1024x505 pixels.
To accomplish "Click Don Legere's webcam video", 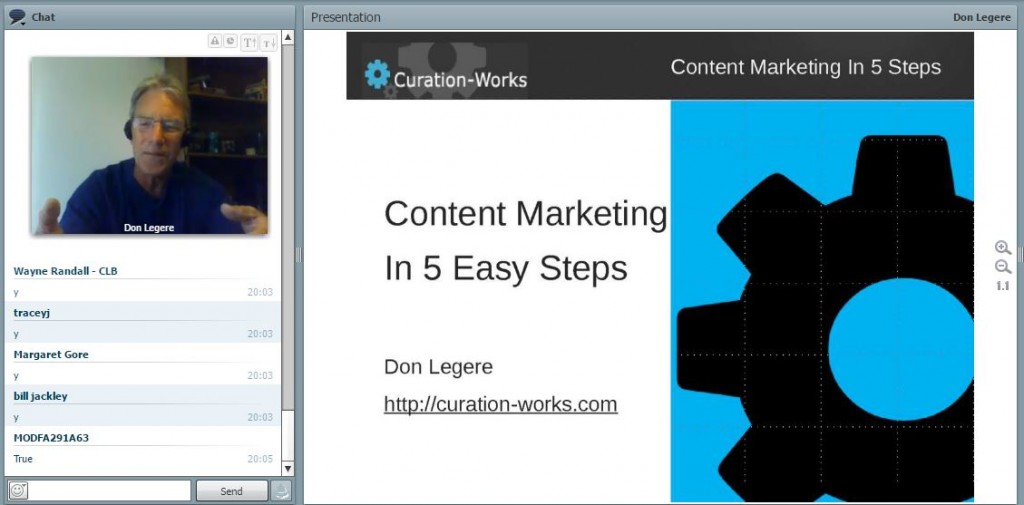I will (149, 145).
